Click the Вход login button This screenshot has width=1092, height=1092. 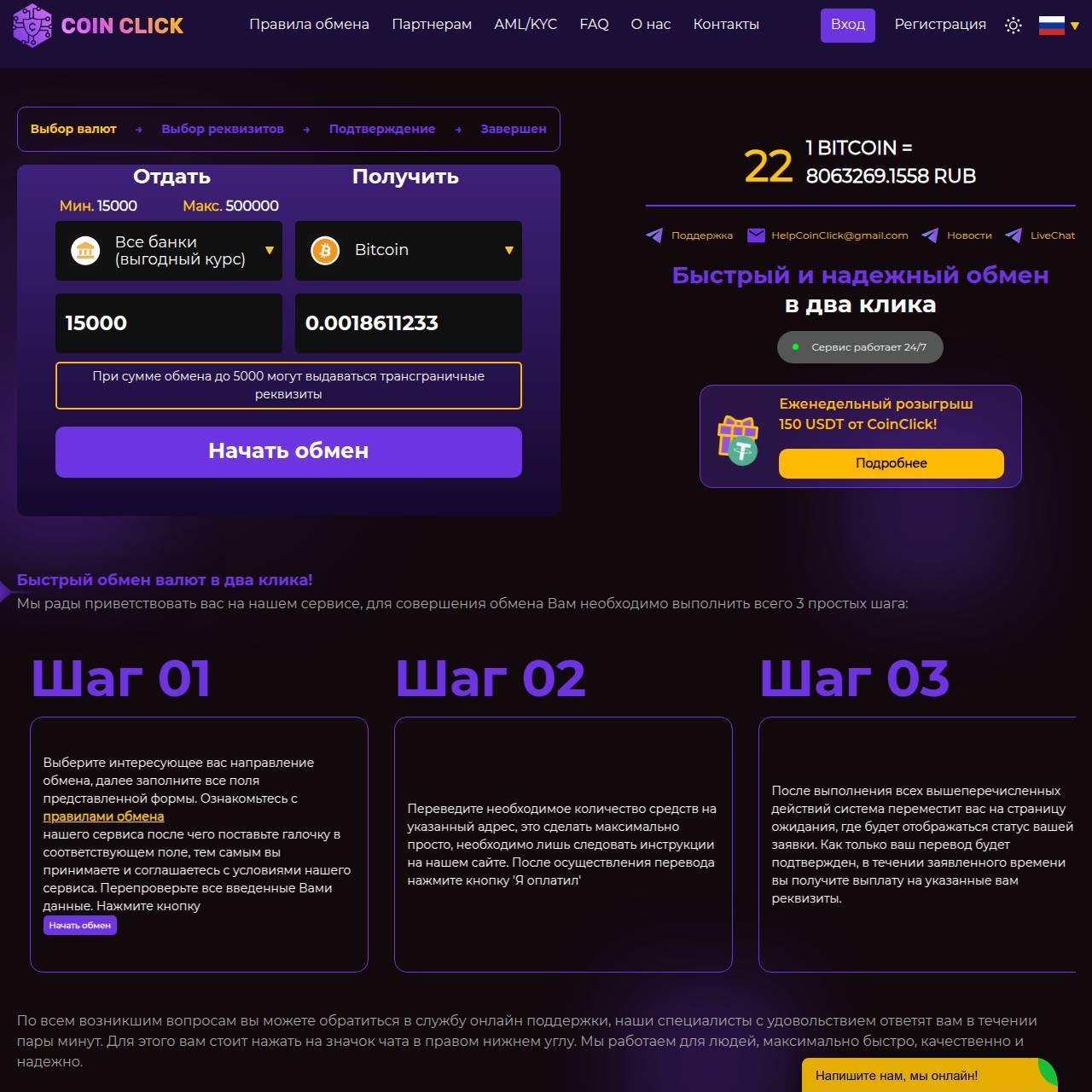(x=848, y=25)
